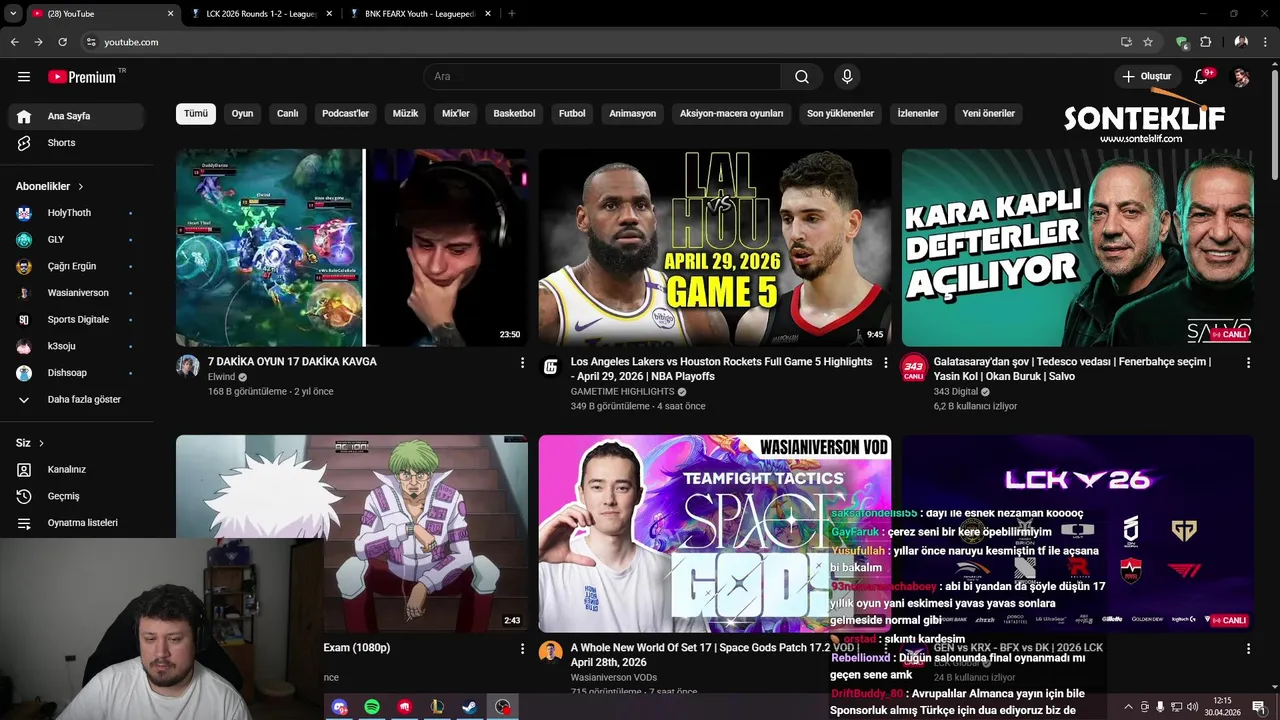Go to Ana Sayfa in sidebar
The image size is (1280, 720).
pyautogui.click(x=77, y=116)
